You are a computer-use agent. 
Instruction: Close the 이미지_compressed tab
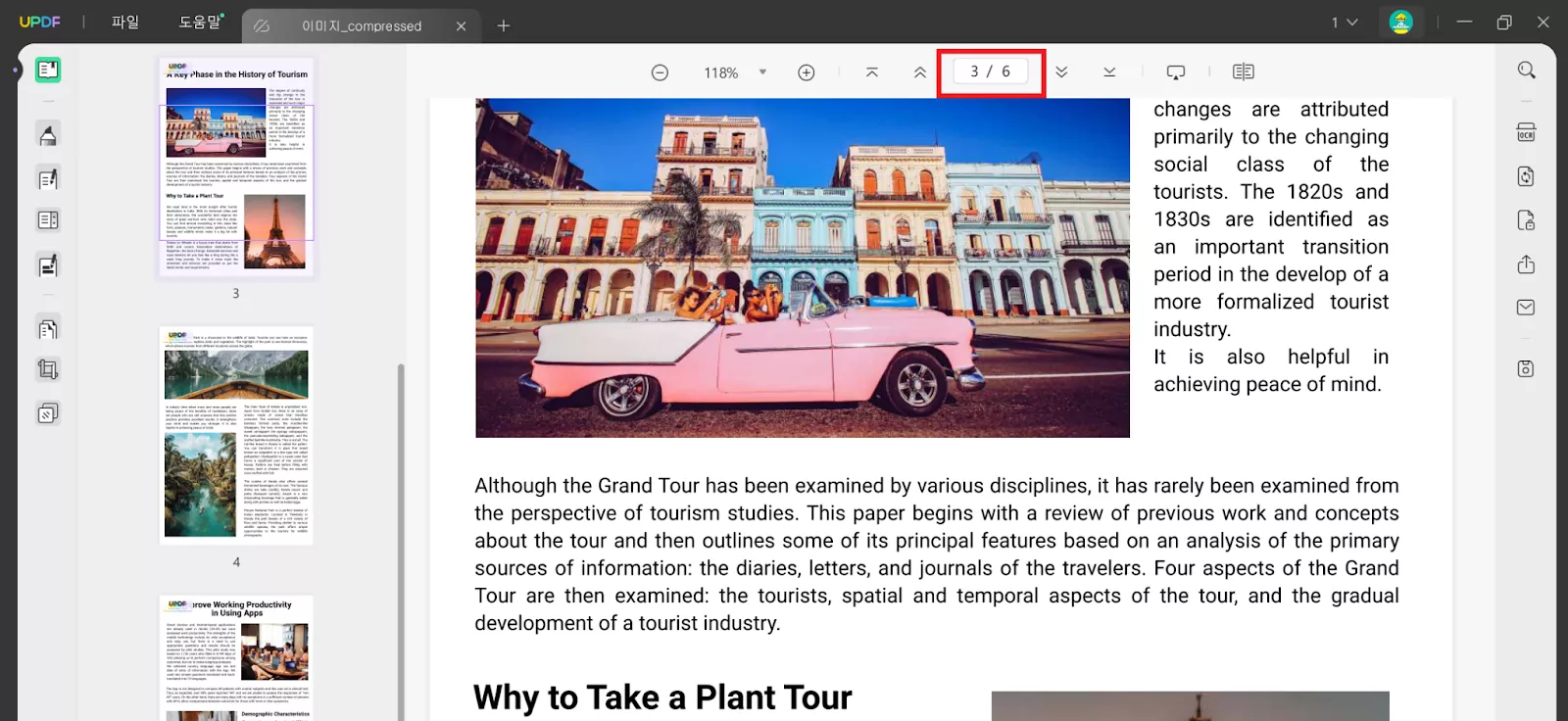click(x=462, y=26)
